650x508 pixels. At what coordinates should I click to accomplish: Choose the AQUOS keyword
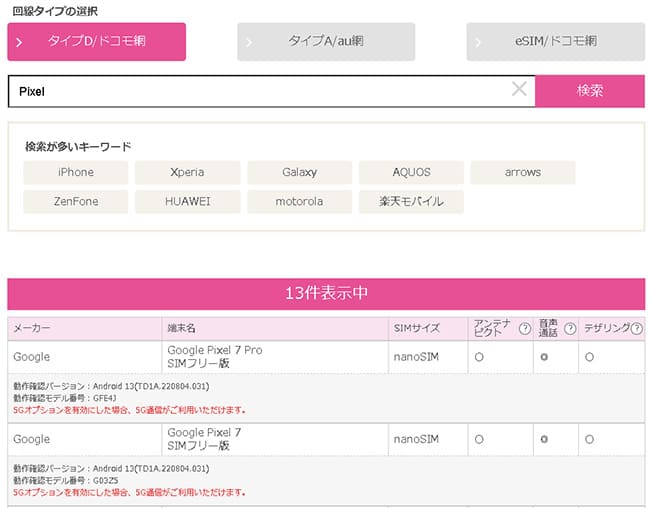tap(411, 172)
